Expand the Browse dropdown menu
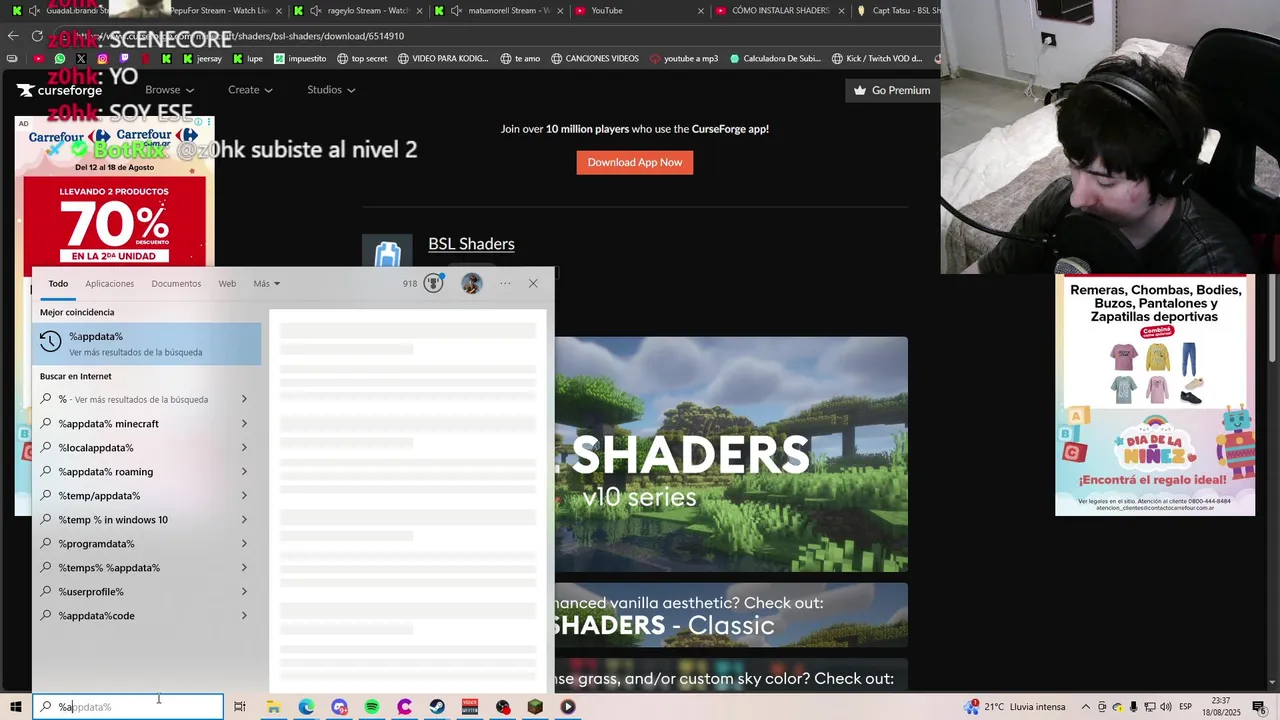 pyautogui.click(x=169, y=90)
